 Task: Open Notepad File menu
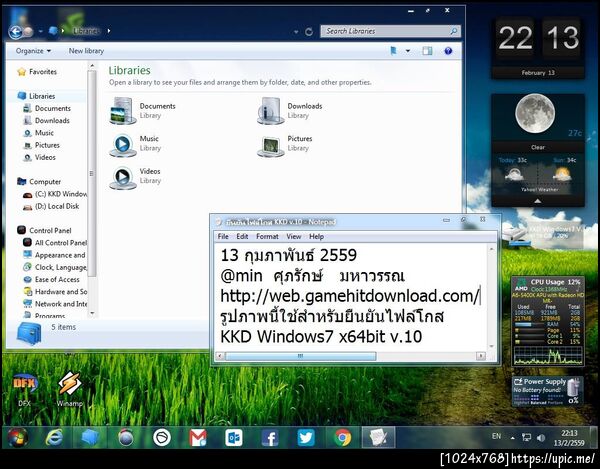click(x=223, y=236)
